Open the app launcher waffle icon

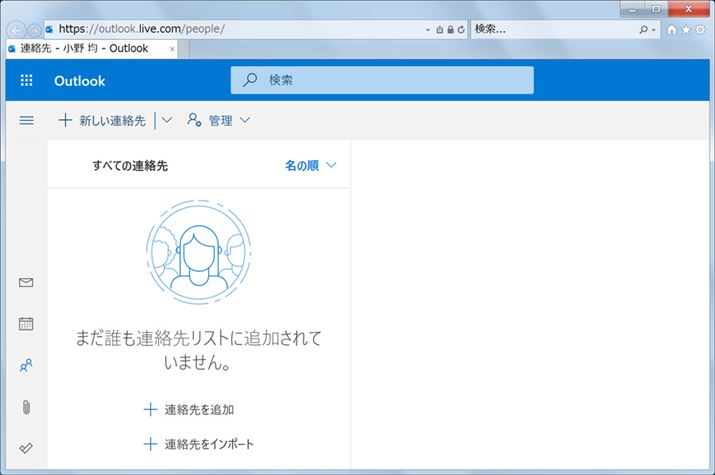tap(27, 81)
